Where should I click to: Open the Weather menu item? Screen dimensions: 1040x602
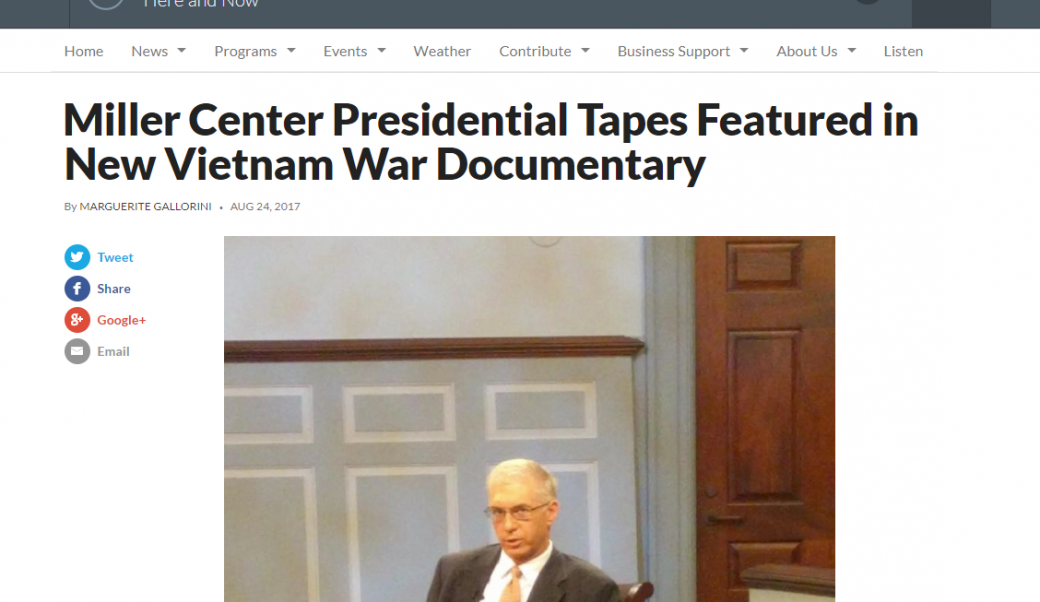click(x=442, y=51)
